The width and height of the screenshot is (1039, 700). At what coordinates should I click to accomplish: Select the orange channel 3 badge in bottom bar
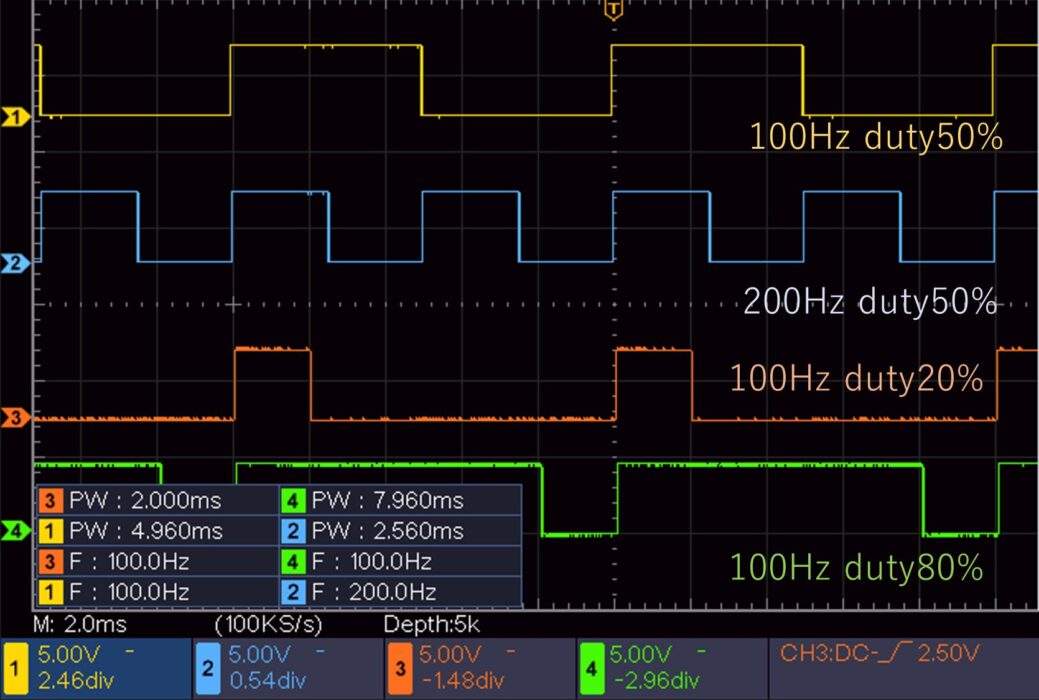click(400, 669)
